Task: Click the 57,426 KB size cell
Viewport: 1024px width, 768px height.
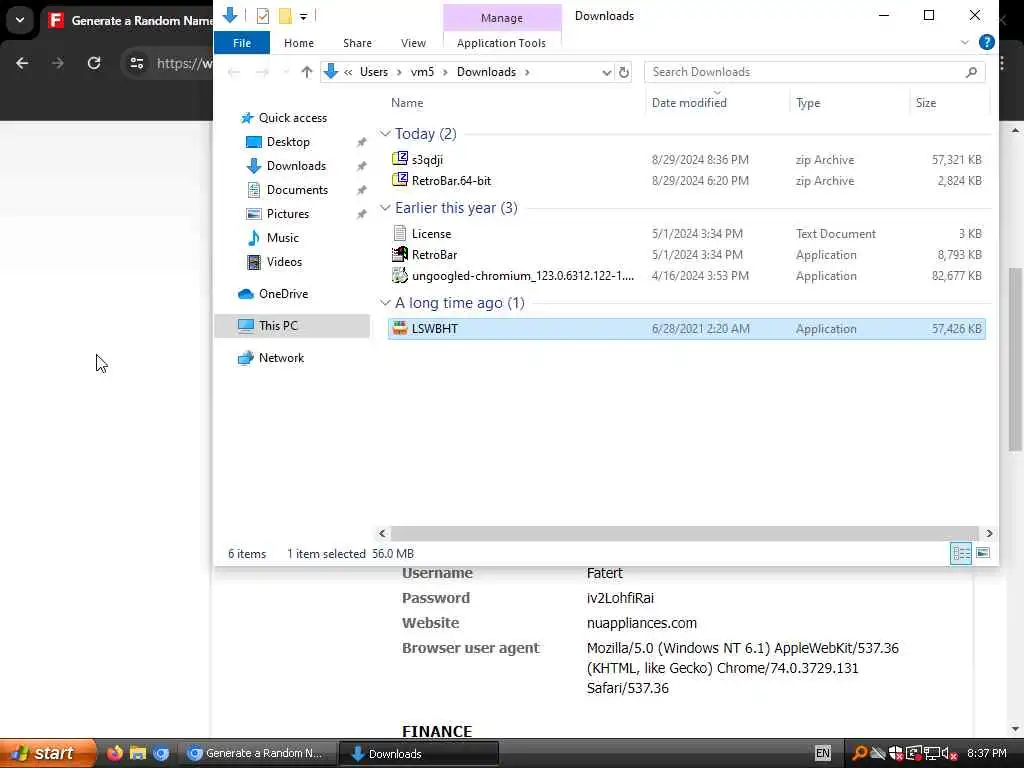Action: tap(956, 328)
